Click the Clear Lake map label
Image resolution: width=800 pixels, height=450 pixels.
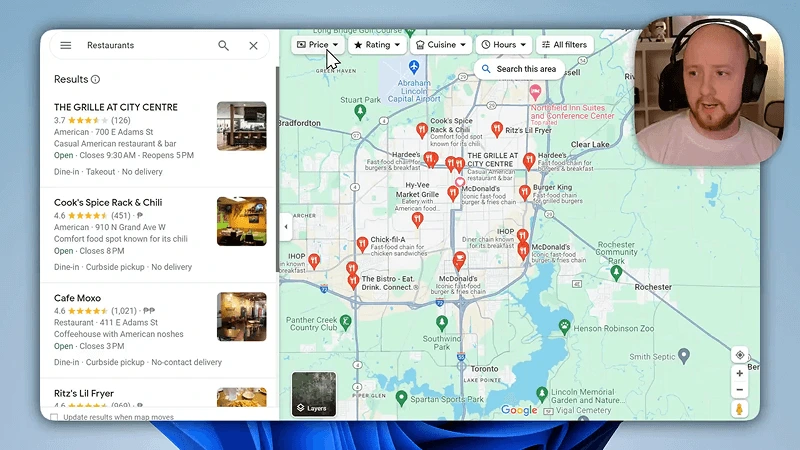(x=590, y=144)
